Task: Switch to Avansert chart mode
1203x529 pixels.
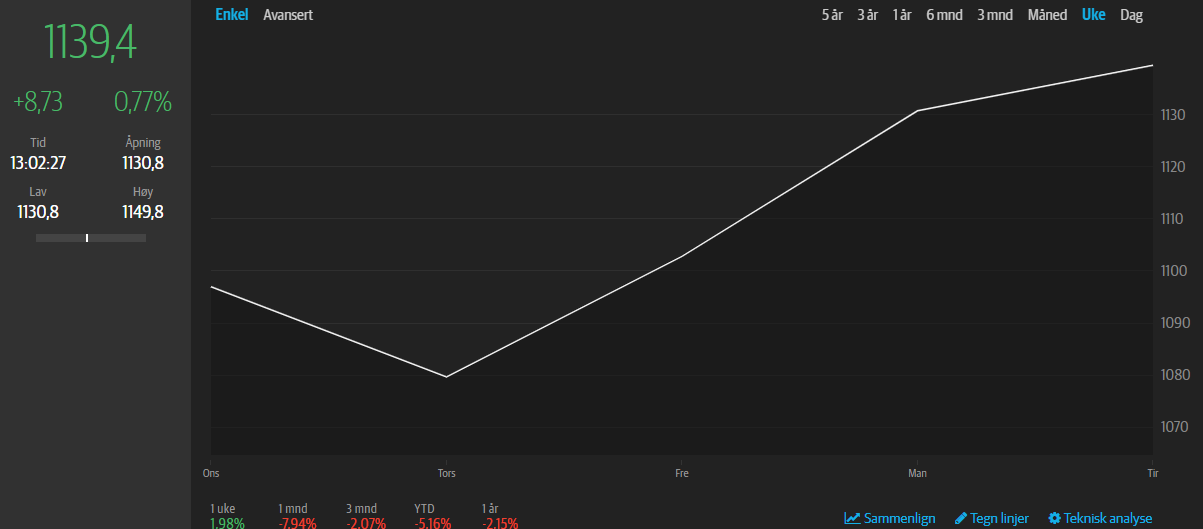Action: coord(288,15)
